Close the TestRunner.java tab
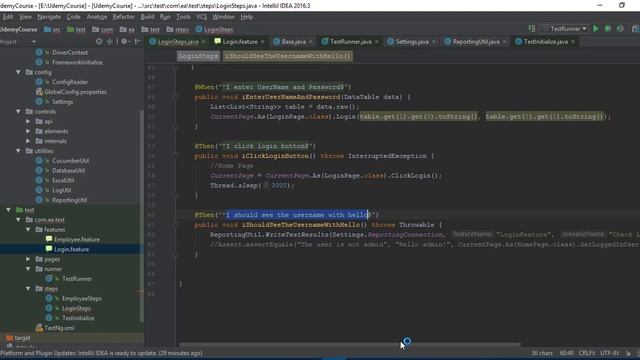640x360 pixels. click(x=377, y=42)
